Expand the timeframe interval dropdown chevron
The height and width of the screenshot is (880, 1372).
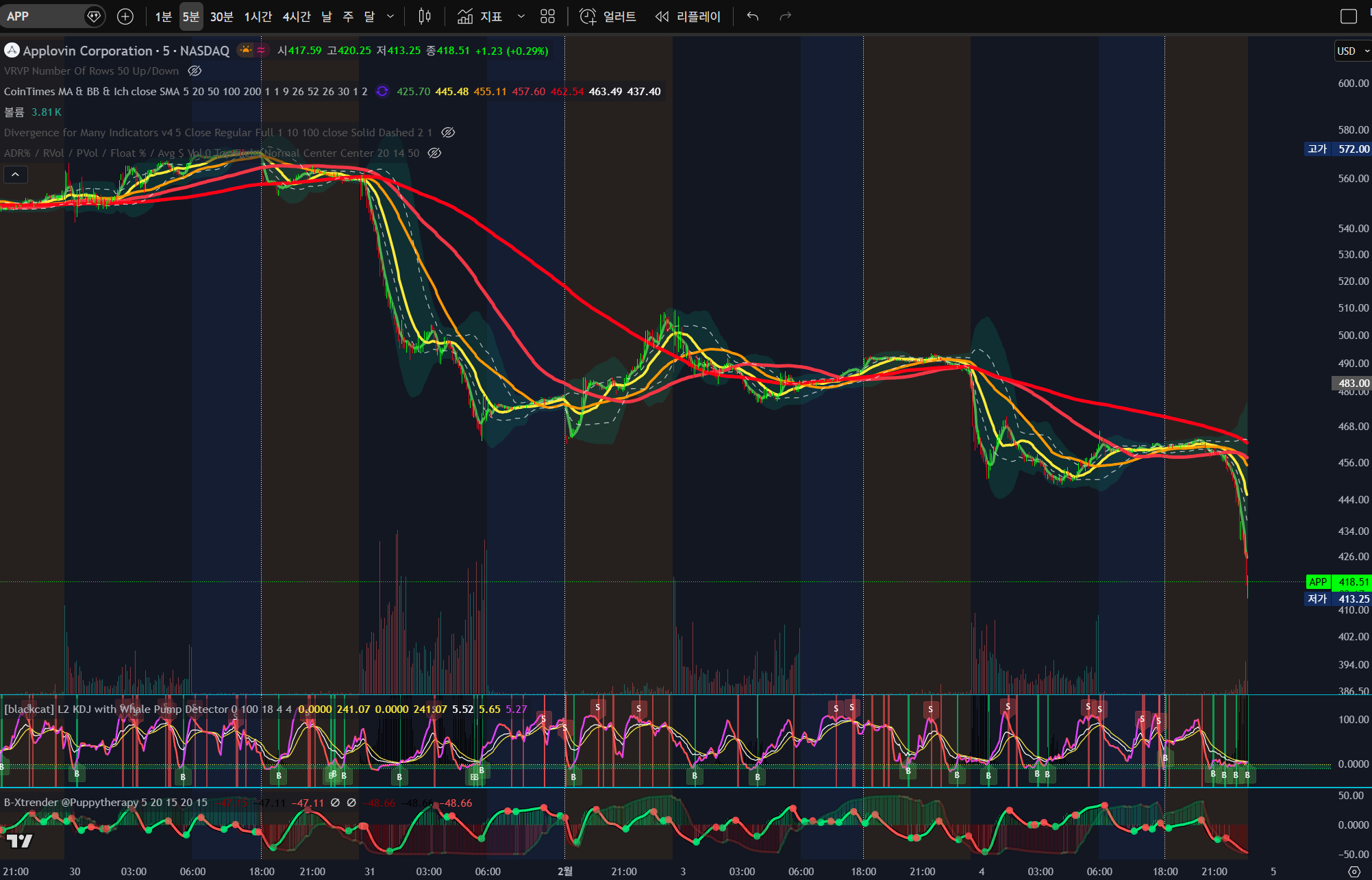coord(390,16)
